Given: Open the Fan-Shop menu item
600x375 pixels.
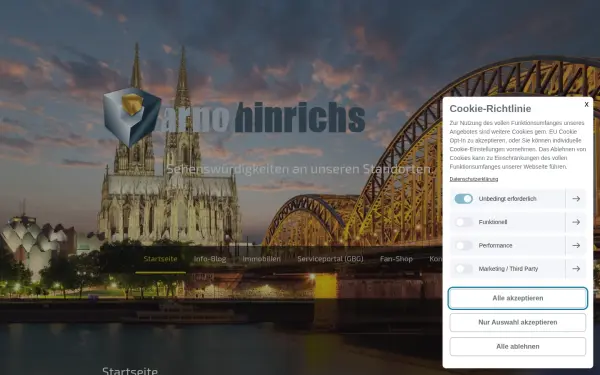Looking at the screenshot, I should [x=396, y=259].
